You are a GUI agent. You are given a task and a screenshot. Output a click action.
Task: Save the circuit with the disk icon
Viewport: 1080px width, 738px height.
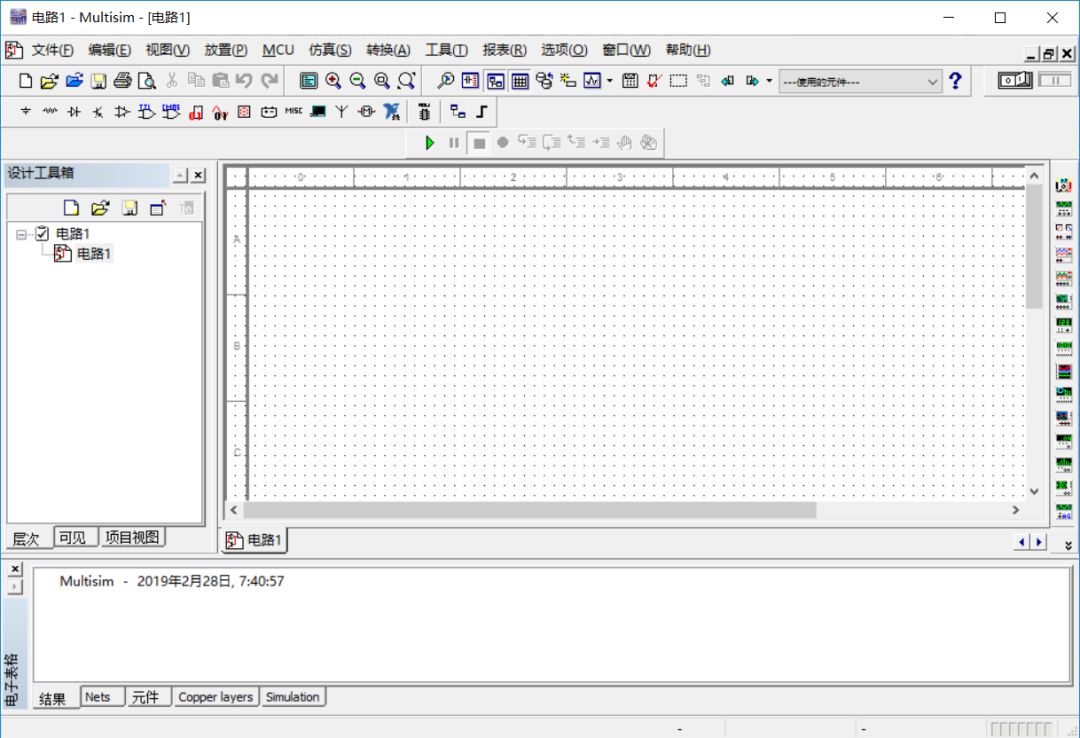(98, 81)
